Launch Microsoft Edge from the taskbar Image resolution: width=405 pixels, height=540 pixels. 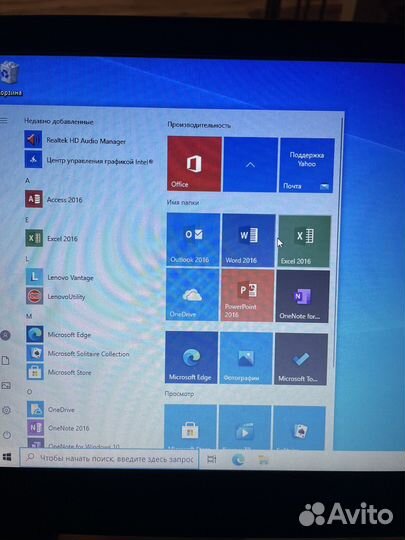point(238,460)
